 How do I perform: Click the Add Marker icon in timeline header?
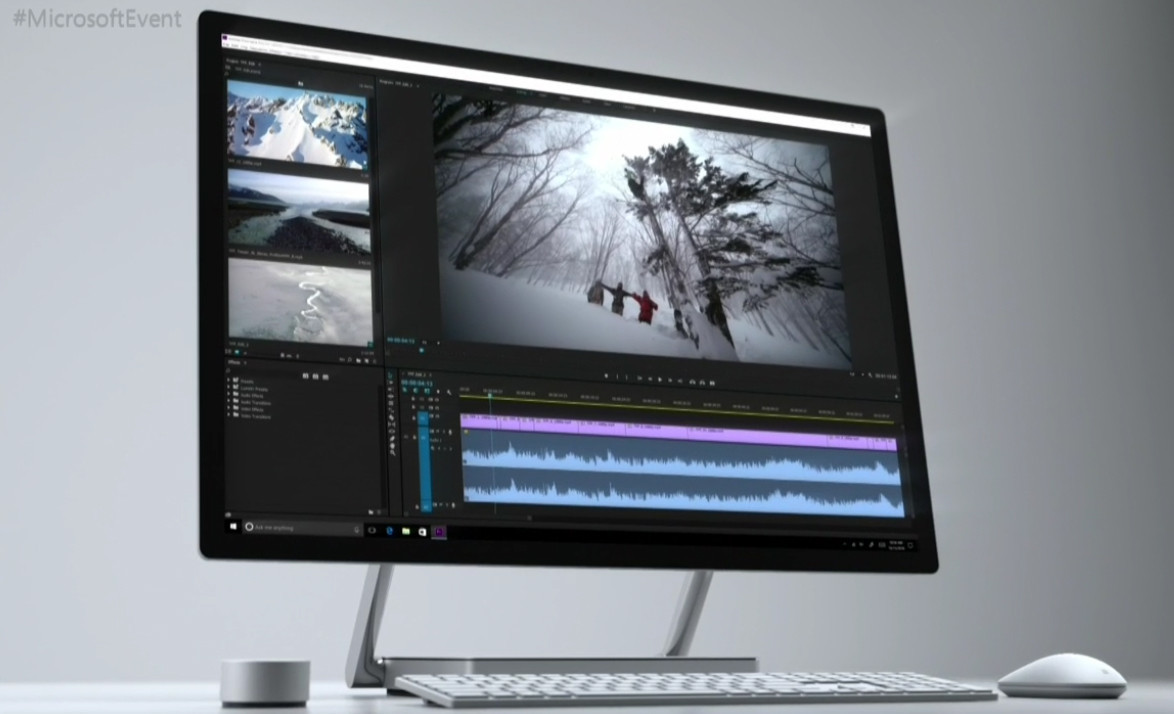[x=438, y=391]
